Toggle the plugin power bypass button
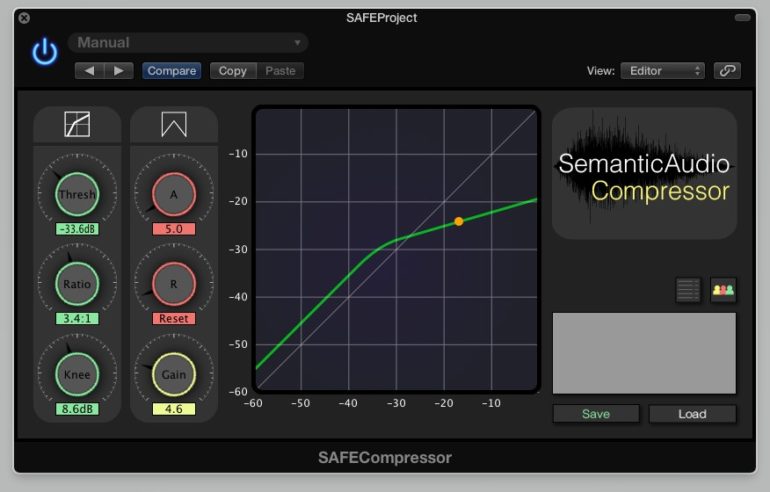Viewport: 770px width, 492px height. click(45, 52)
